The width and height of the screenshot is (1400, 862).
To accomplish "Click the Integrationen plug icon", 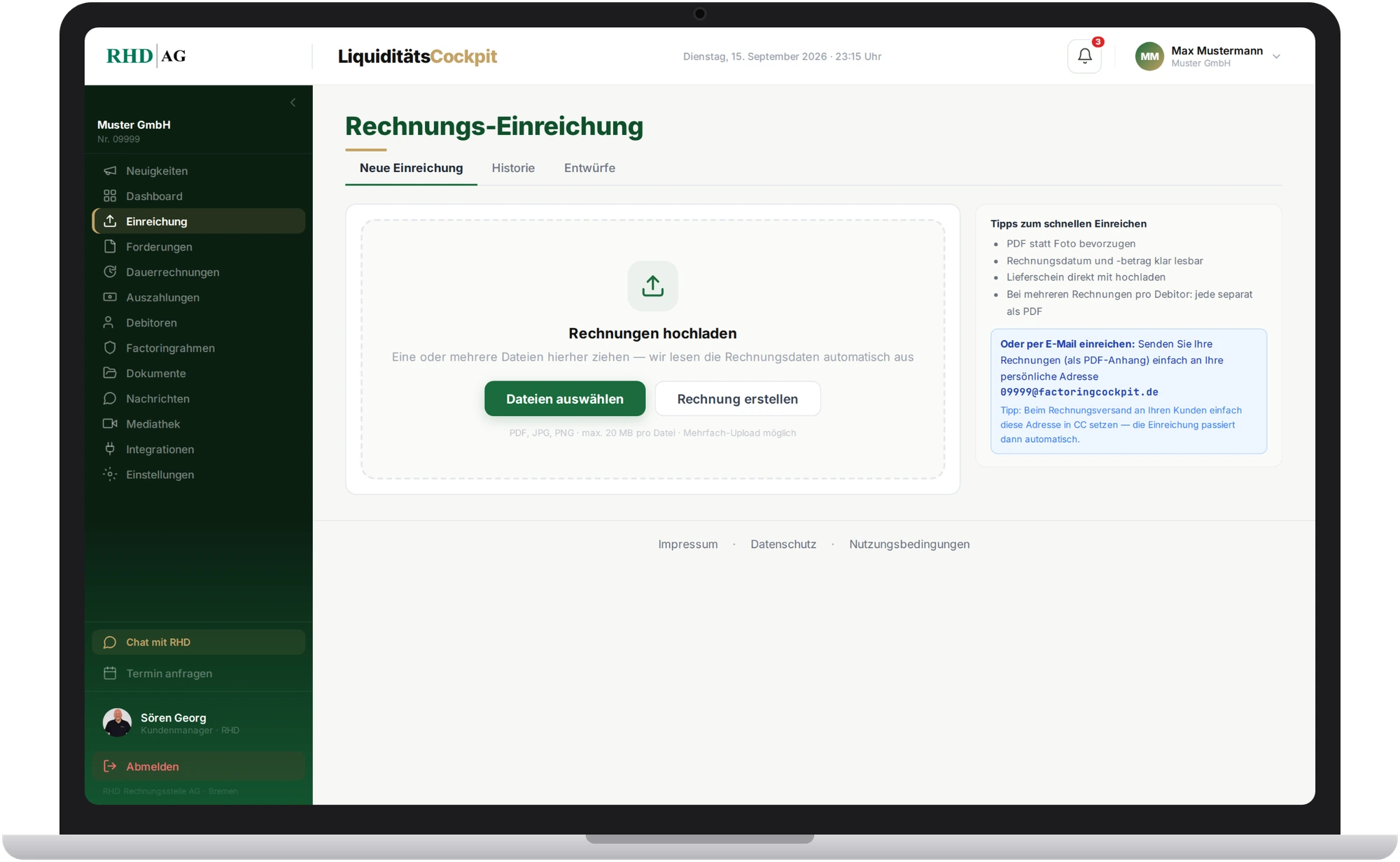I will pyautogui.click(x=110, y=448).
